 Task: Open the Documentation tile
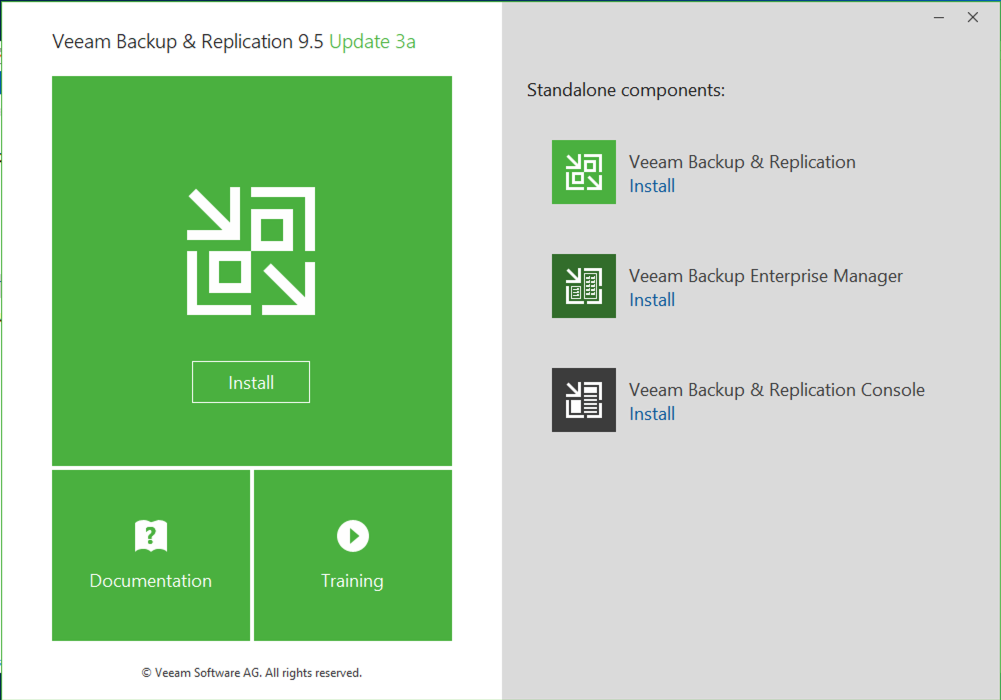coord(150,555)
